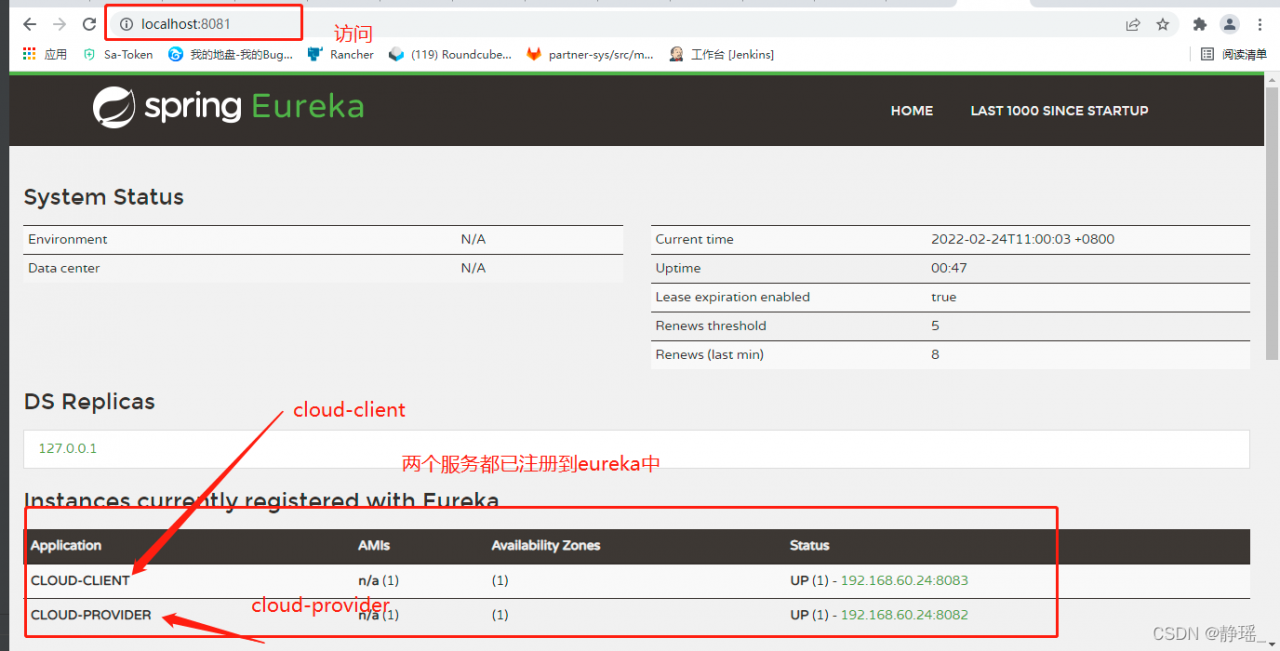Image resolution: width=1280 pixels, height=651 pixels.
Task: Click the AMIs column header
Action: (374, 546)
